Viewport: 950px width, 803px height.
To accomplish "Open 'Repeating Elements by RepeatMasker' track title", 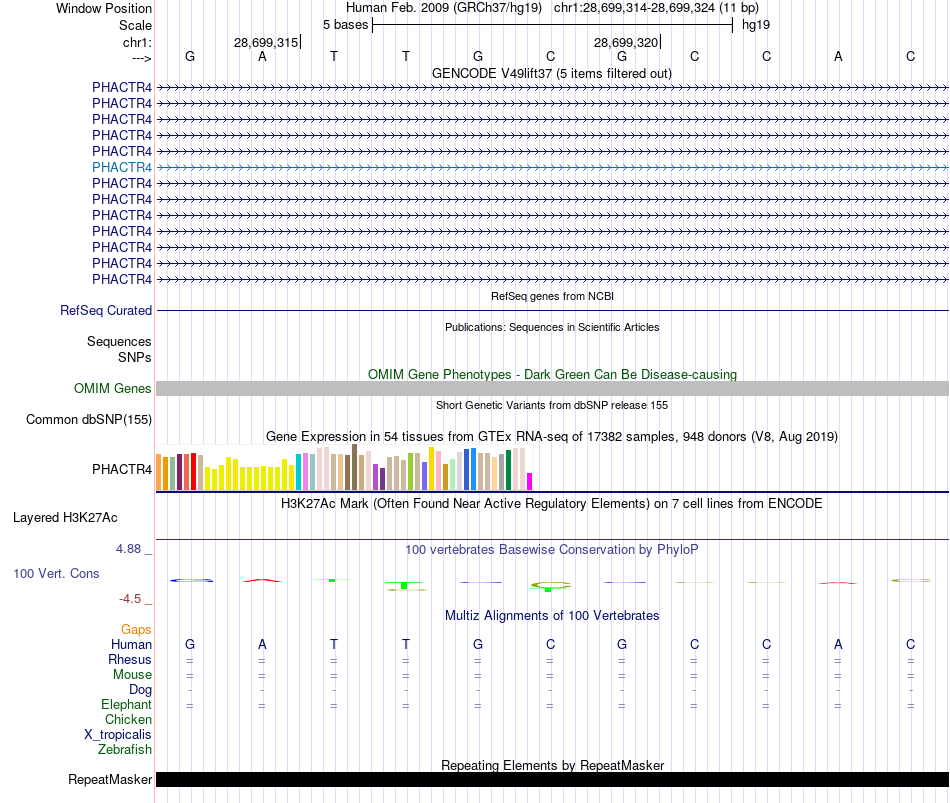I will 552,765.
